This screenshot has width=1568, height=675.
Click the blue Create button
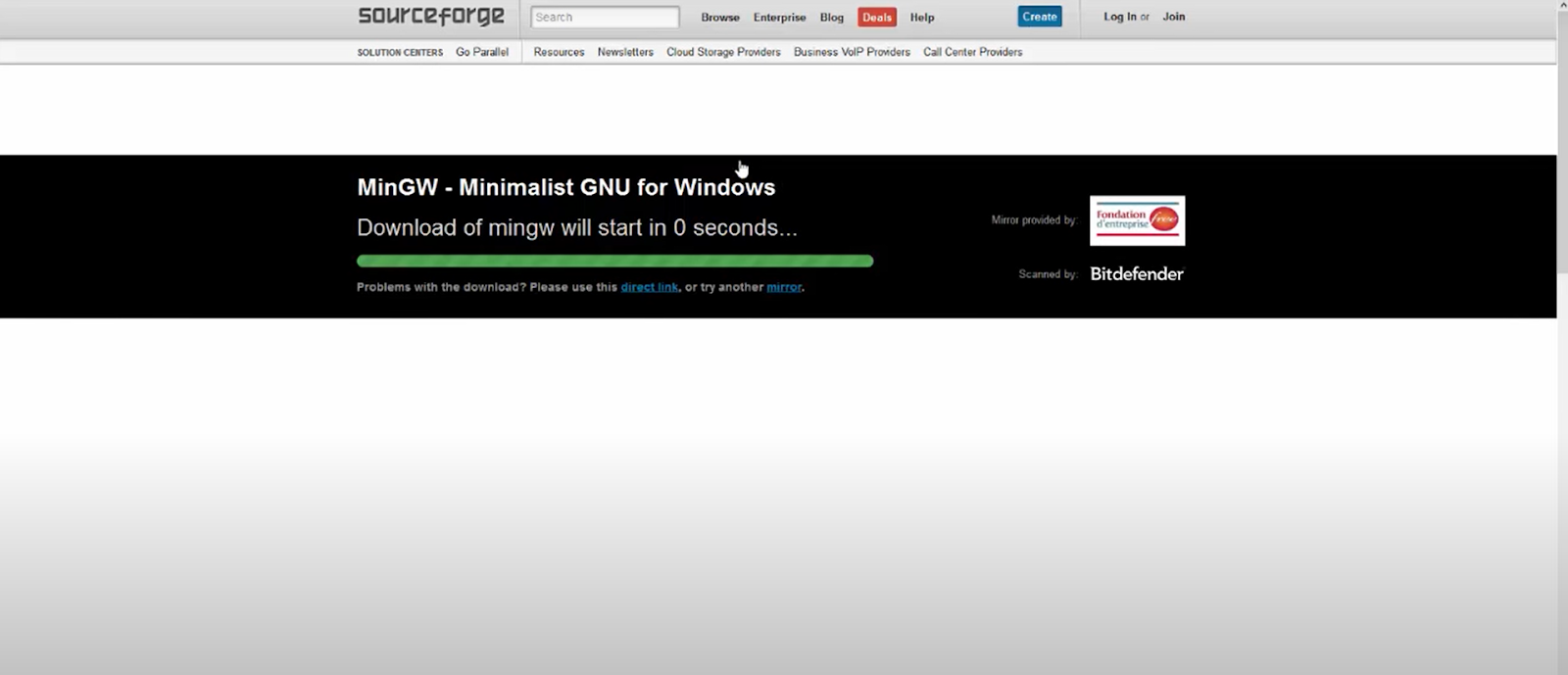coord(1040,17)
